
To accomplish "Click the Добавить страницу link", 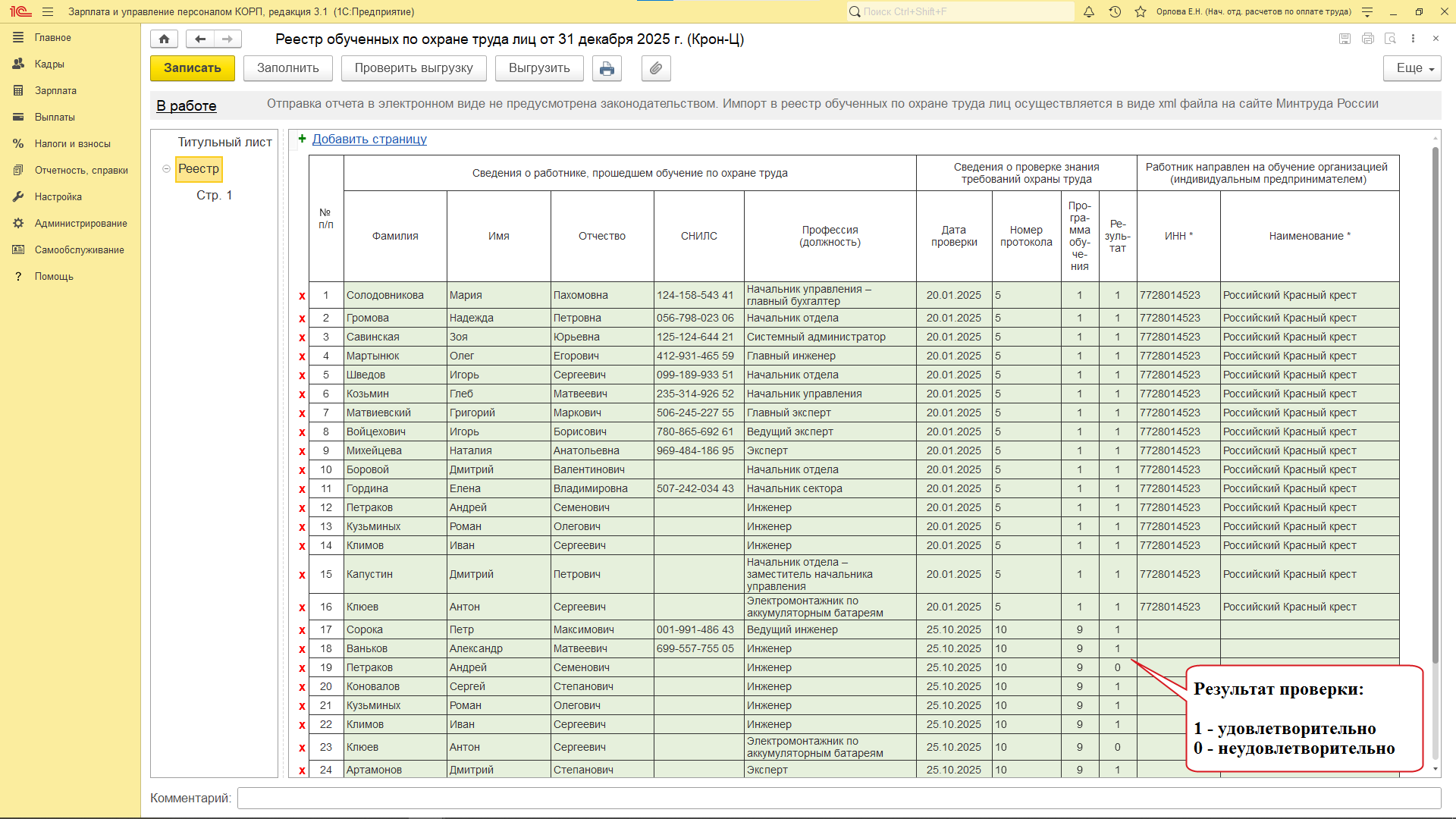I will 369,139.
